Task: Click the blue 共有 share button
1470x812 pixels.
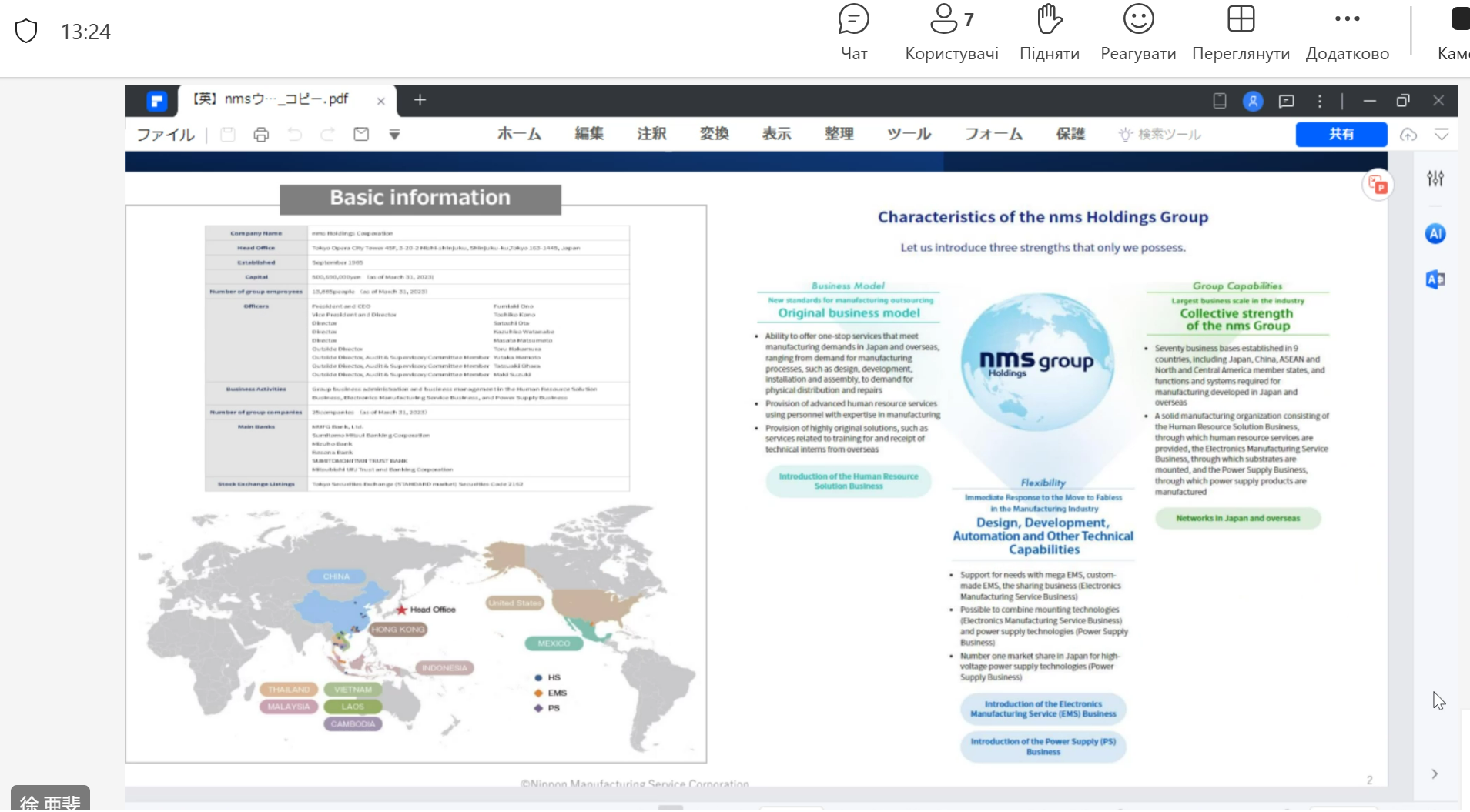Action: (x=1341, y=135)
